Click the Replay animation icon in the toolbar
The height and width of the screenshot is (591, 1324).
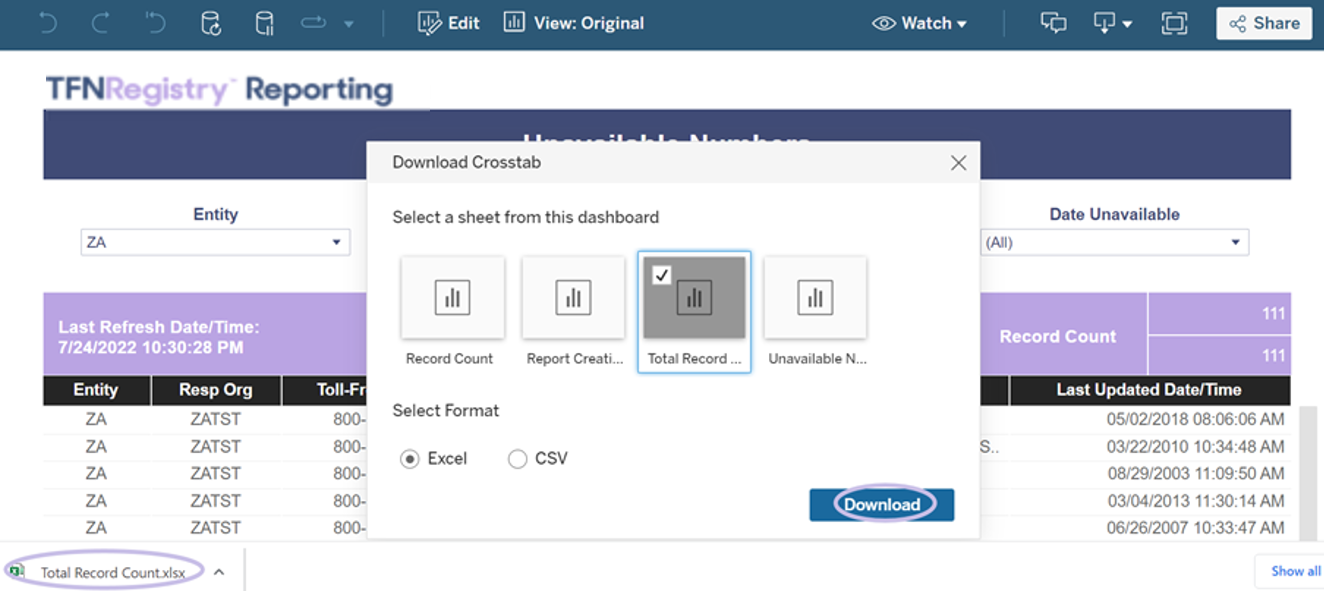[x=314, y=23]
